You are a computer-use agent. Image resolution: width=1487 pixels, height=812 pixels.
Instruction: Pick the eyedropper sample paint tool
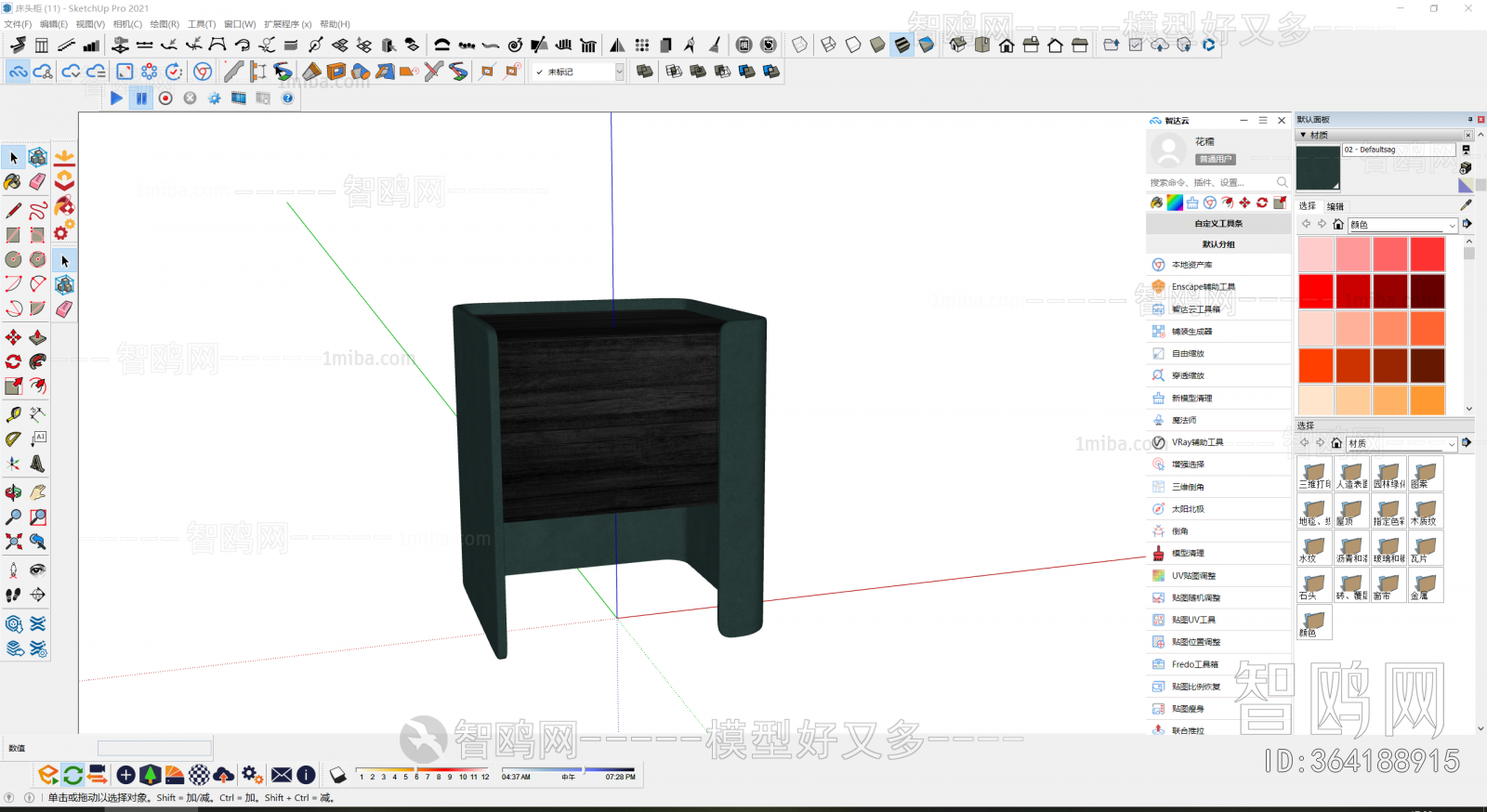pyautogui.click(x=1467, y=205)
